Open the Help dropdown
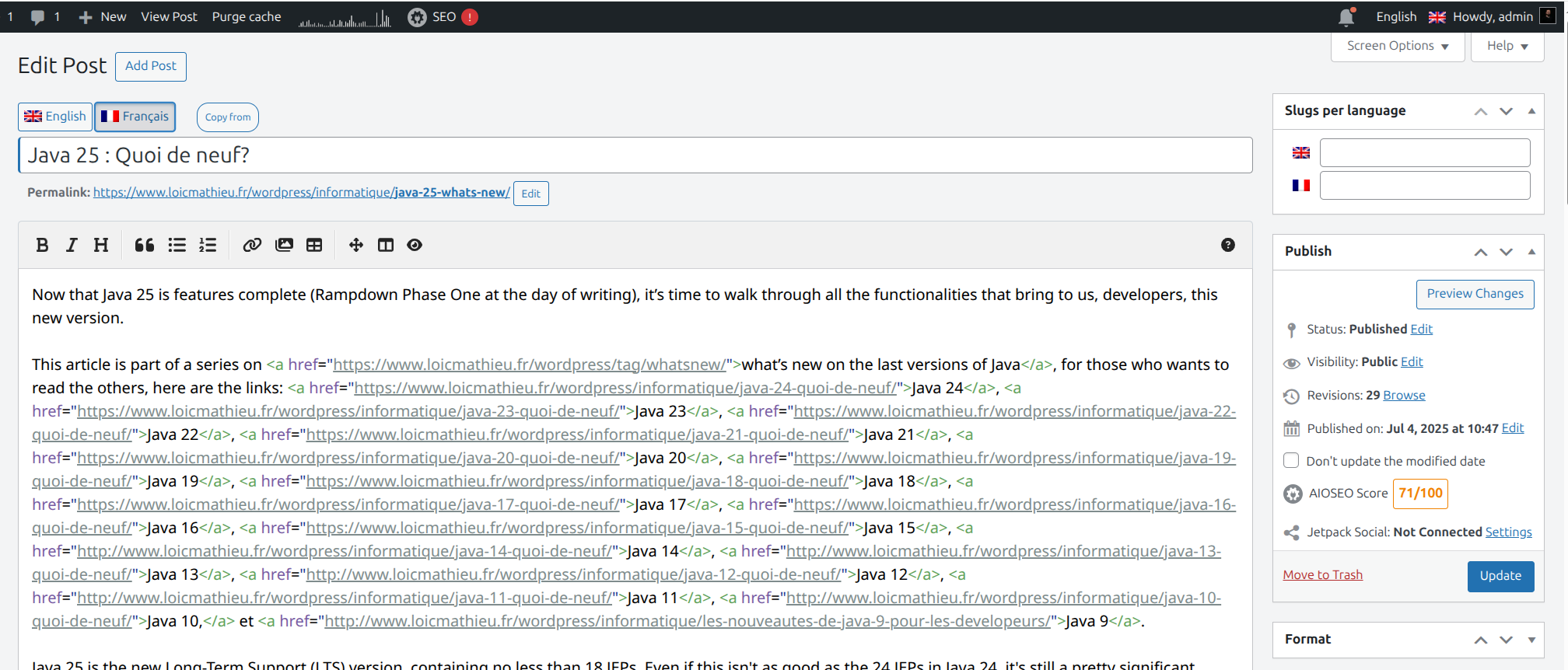Viewport: 1568px width, 670px height. [1507, 46]
